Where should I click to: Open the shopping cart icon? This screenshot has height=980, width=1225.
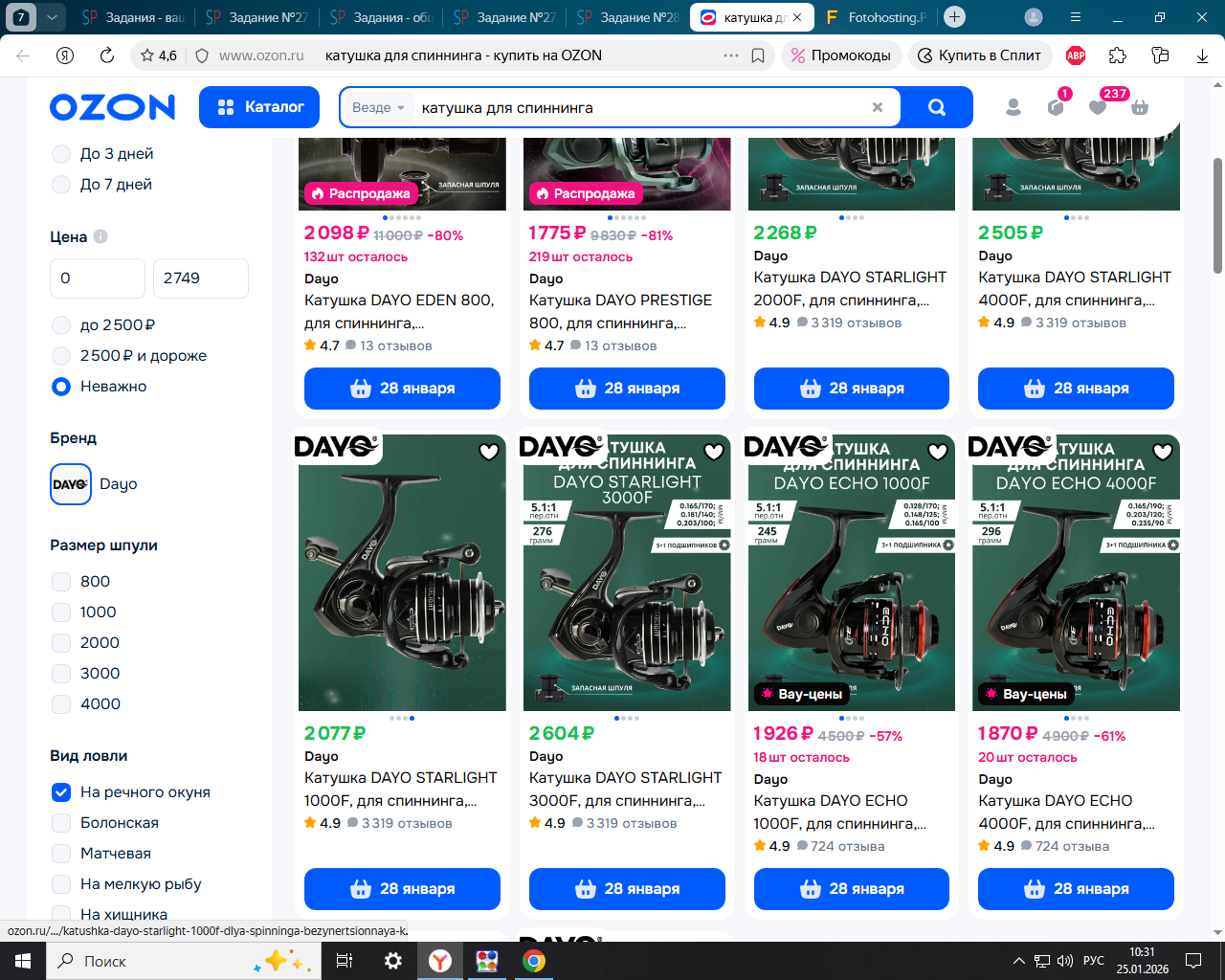point(1140,107)
